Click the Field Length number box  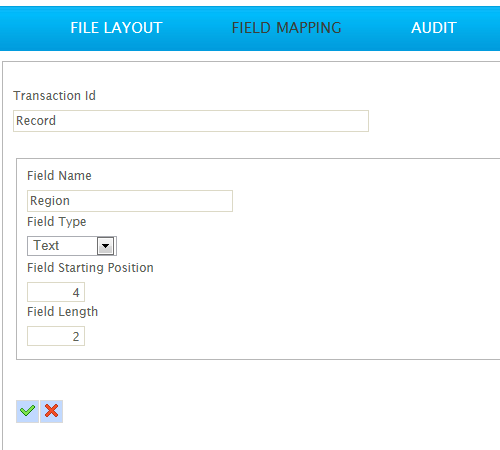pos(56,336)
